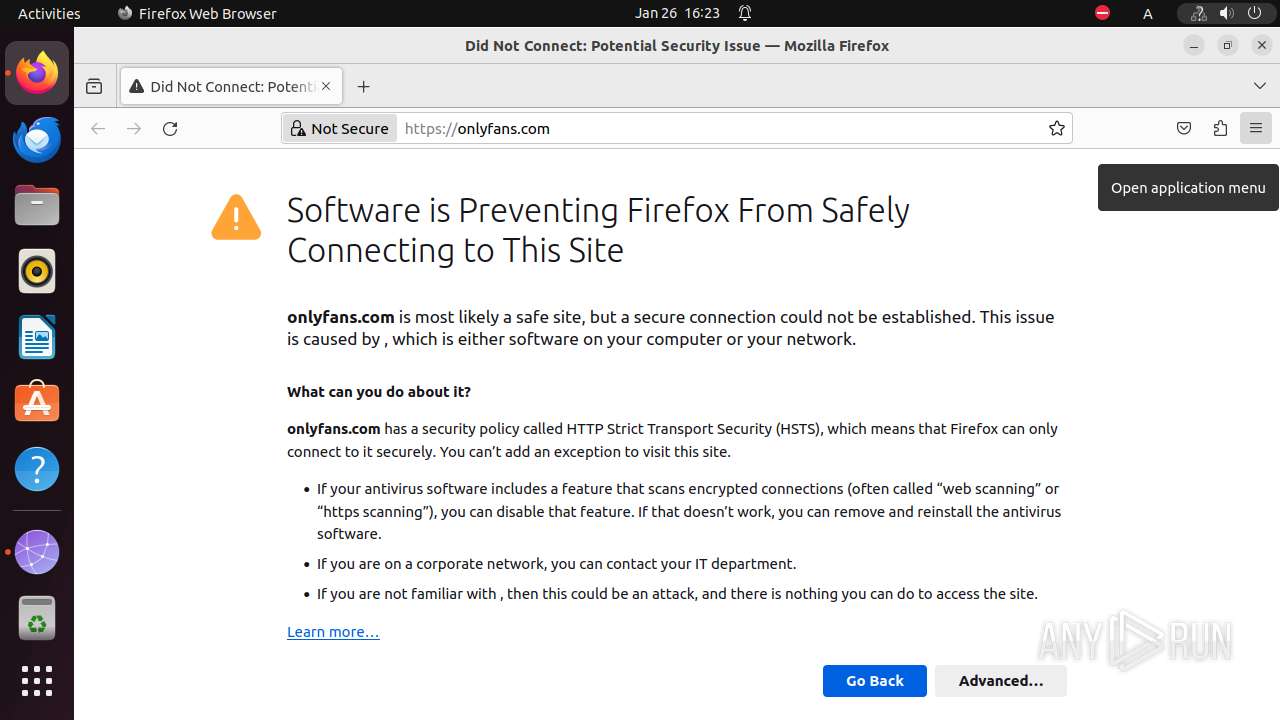Click the corporate network bullet text
This screenshot has width=1280, height=720.
click(556, 564)
